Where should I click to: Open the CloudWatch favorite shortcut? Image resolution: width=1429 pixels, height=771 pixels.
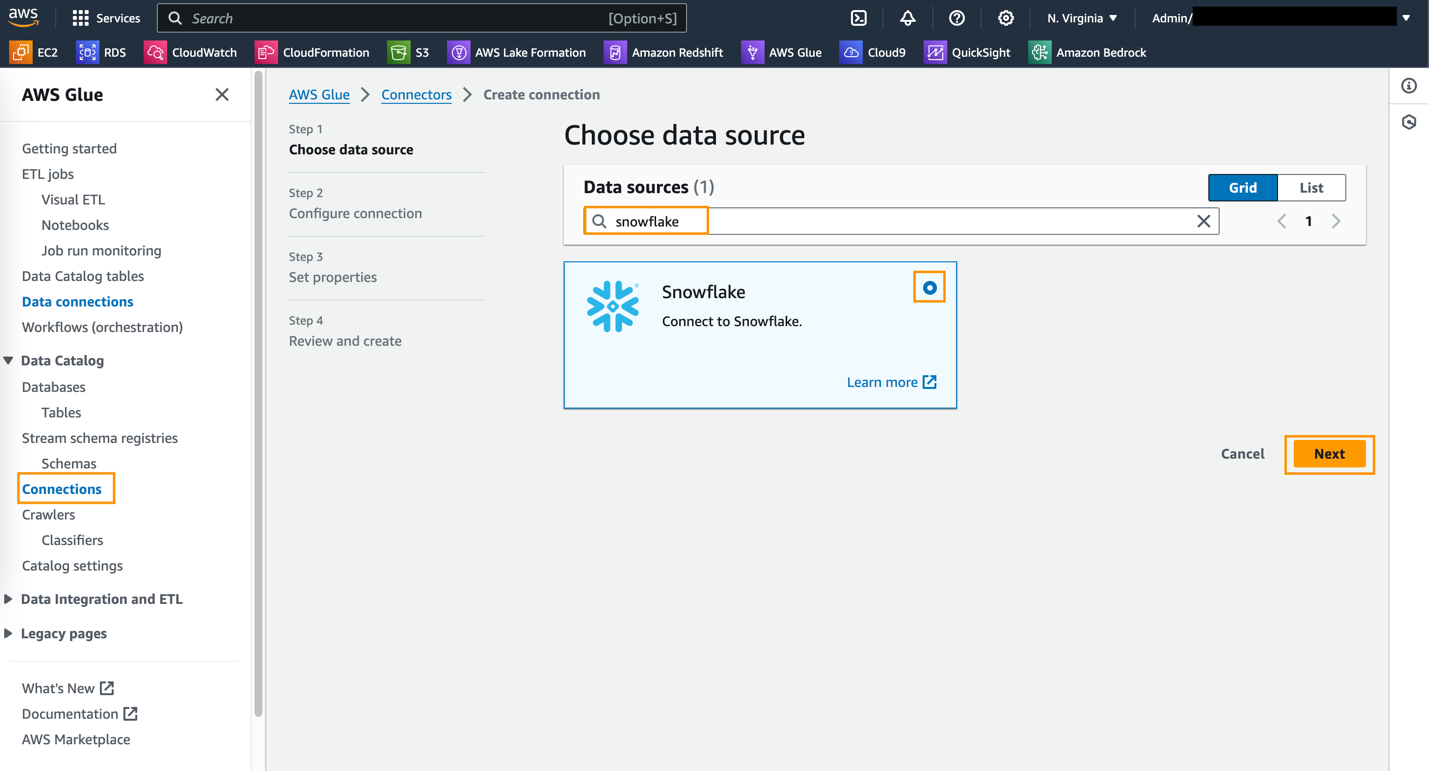(191, 52)
